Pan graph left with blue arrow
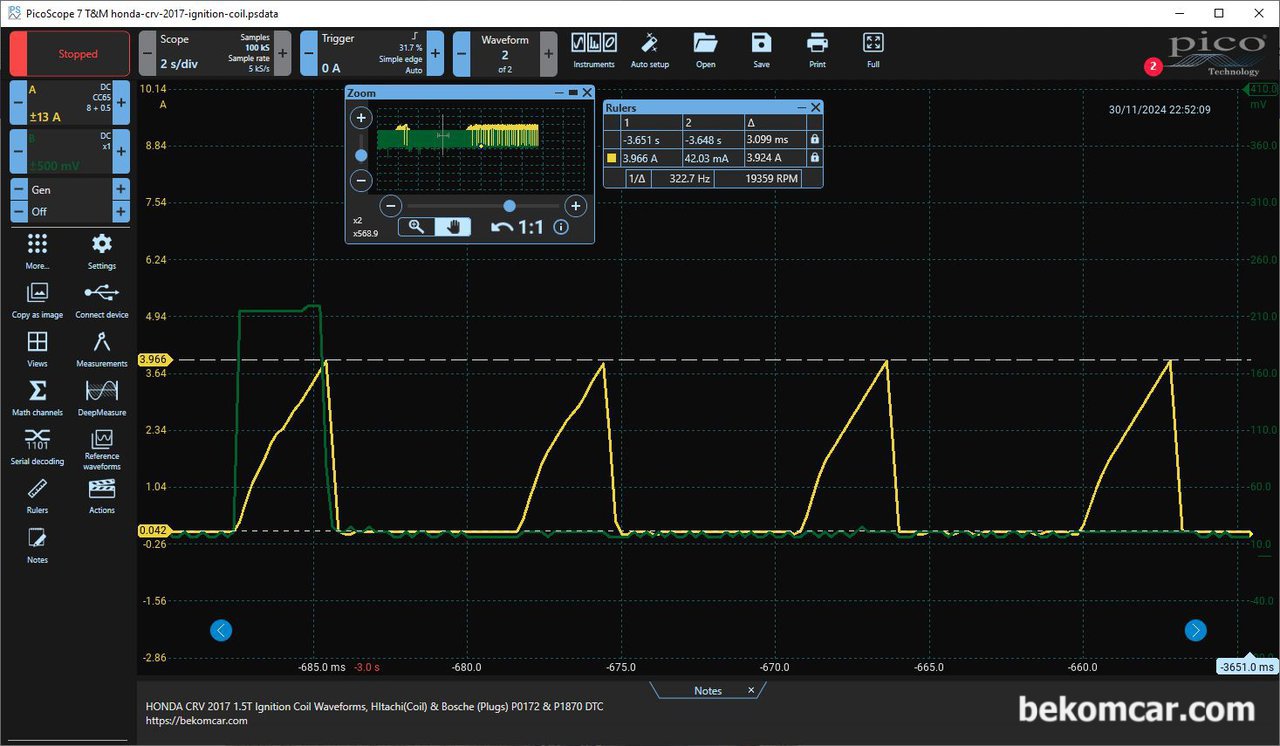 click(x=221, y=630)
